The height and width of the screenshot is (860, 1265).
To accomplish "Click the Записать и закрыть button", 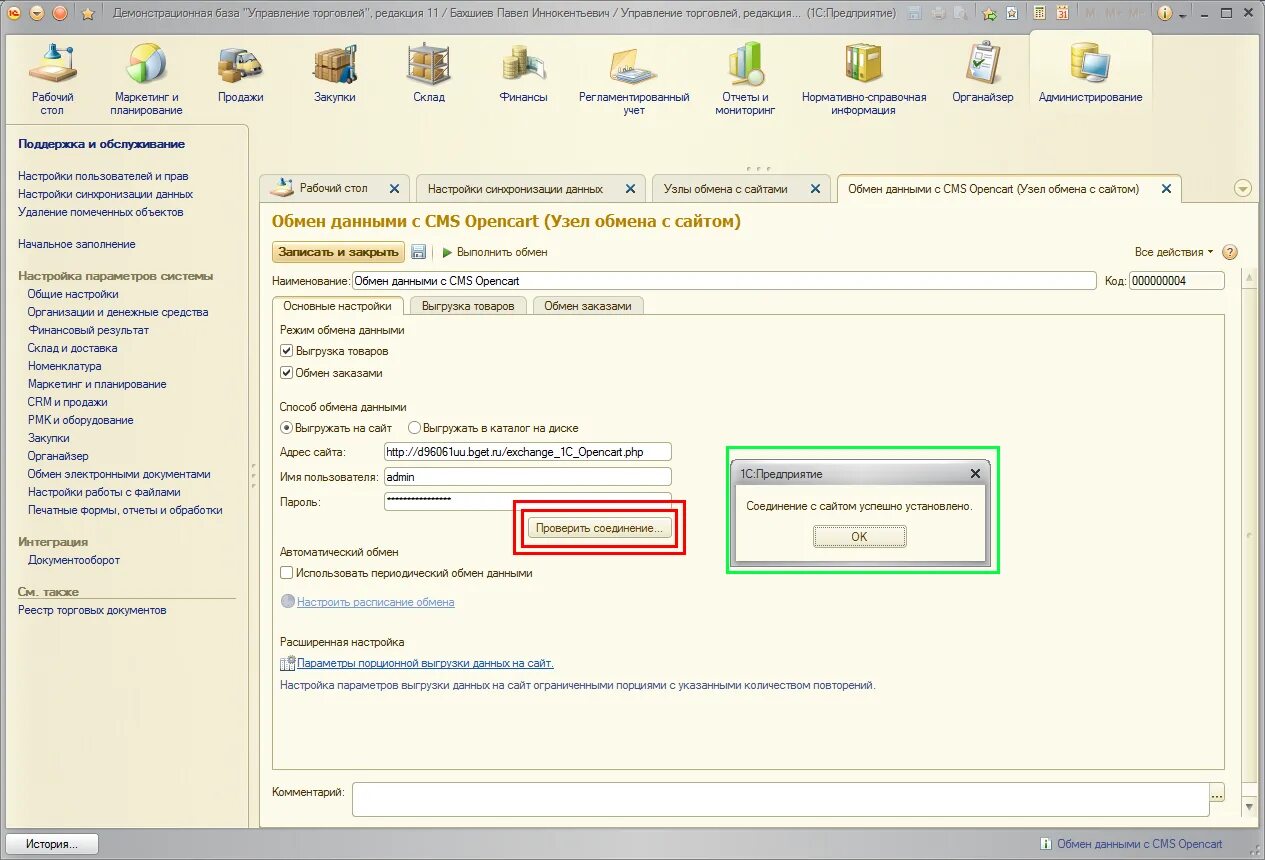I will [x=338, y=252].
